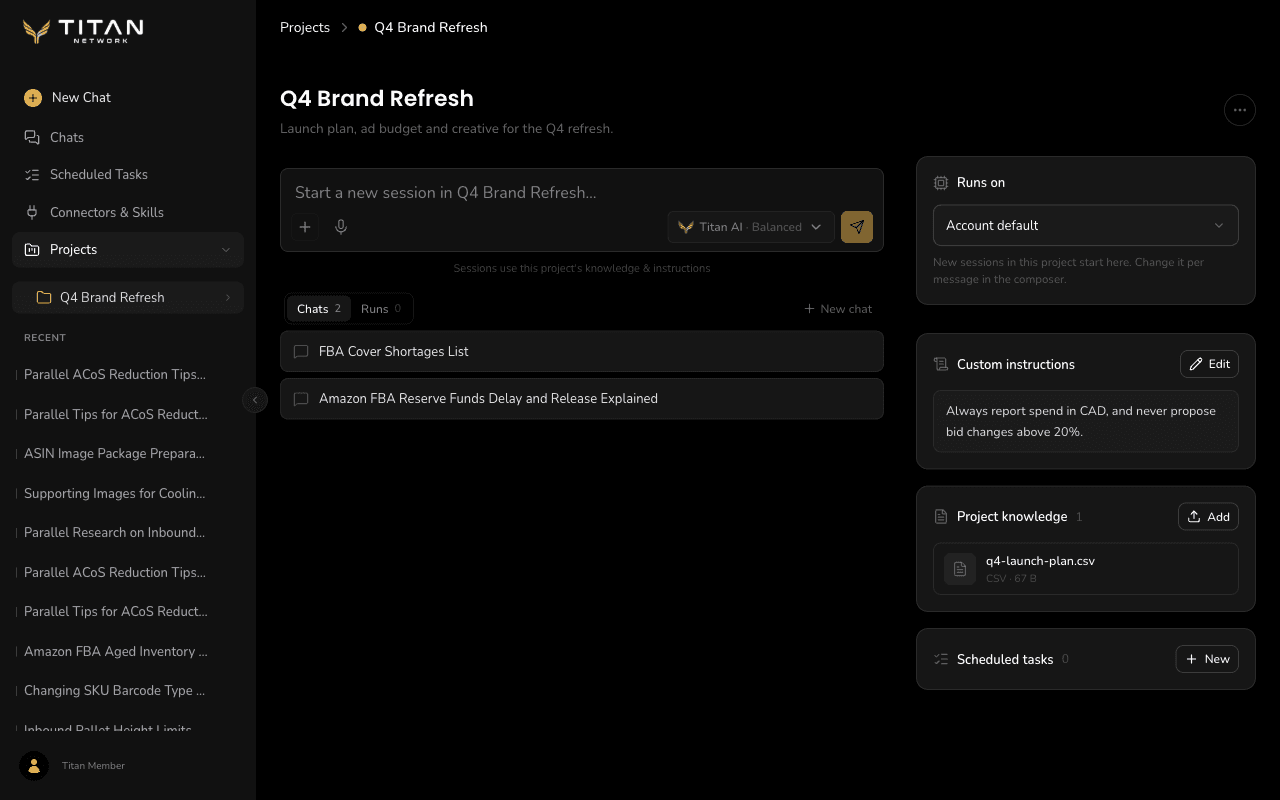
Task: Click the Projects breadcrumb link
Action: pyautogui.click(x=305, y=27)
